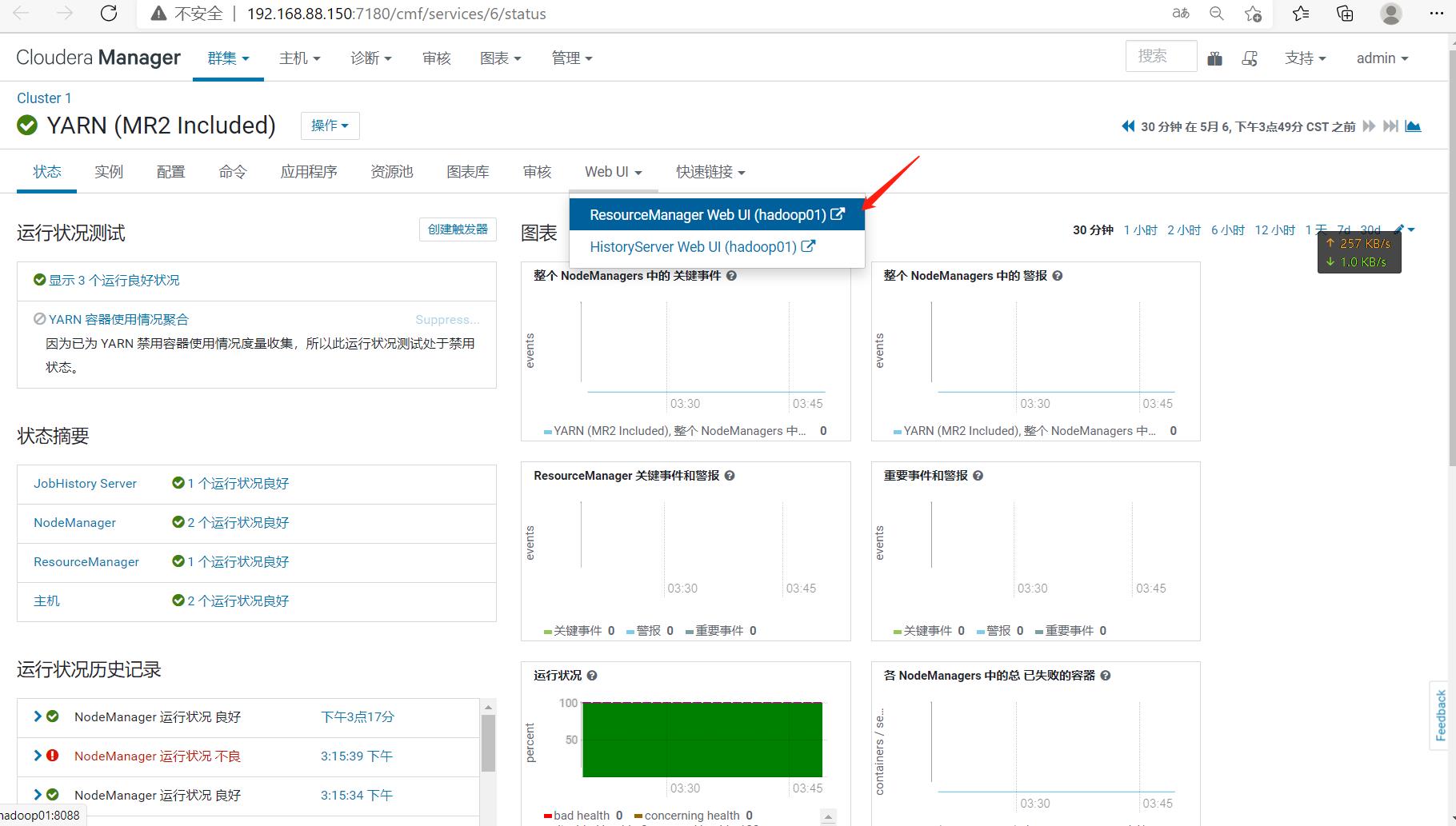
Task: Open the 图表 dropdown in top navigation
Action: click(500, 58)
